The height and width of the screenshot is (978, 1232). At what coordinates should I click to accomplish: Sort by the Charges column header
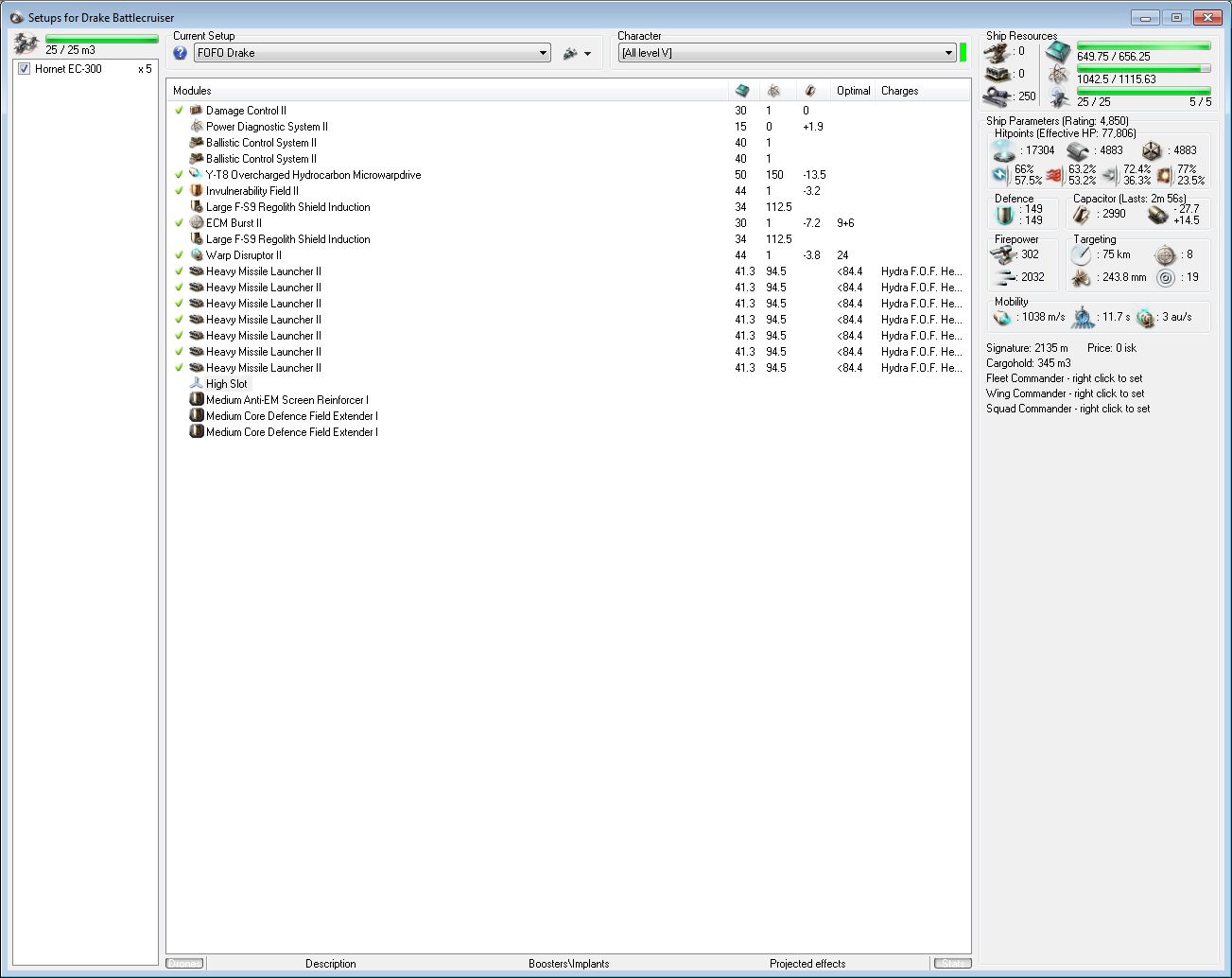coord(922,91)
